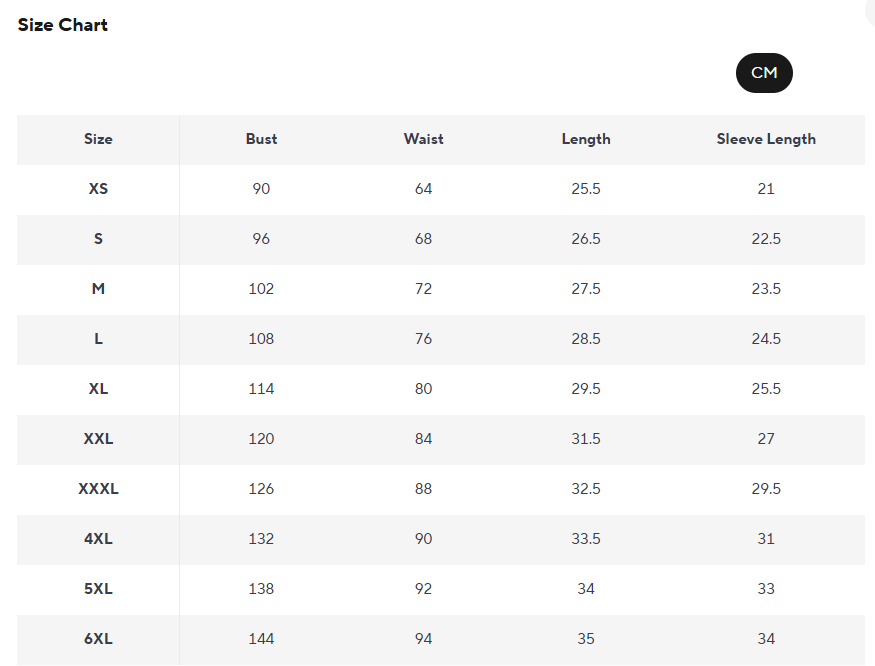
Task: Click the Waist column header
Action: point(423,139)
